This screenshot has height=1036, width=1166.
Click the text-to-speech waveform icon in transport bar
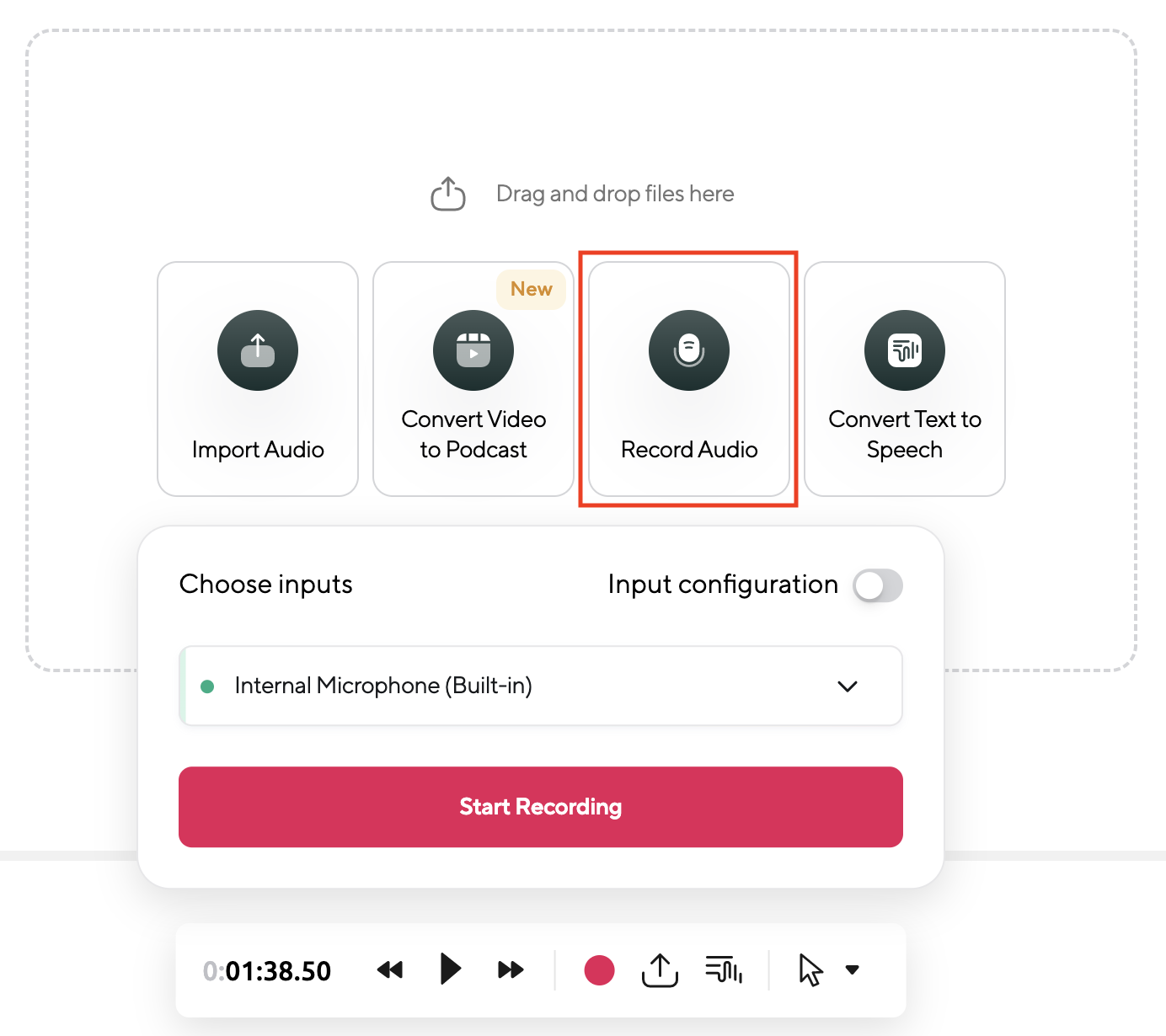pyautogui.click(x=724, y=969)
